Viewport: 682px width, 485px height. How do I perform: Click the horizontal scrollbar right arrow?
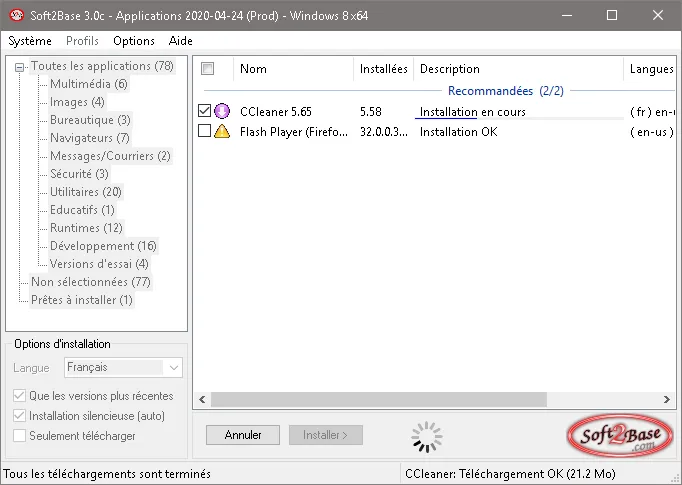pyautogui.click(x=667, y=399)
